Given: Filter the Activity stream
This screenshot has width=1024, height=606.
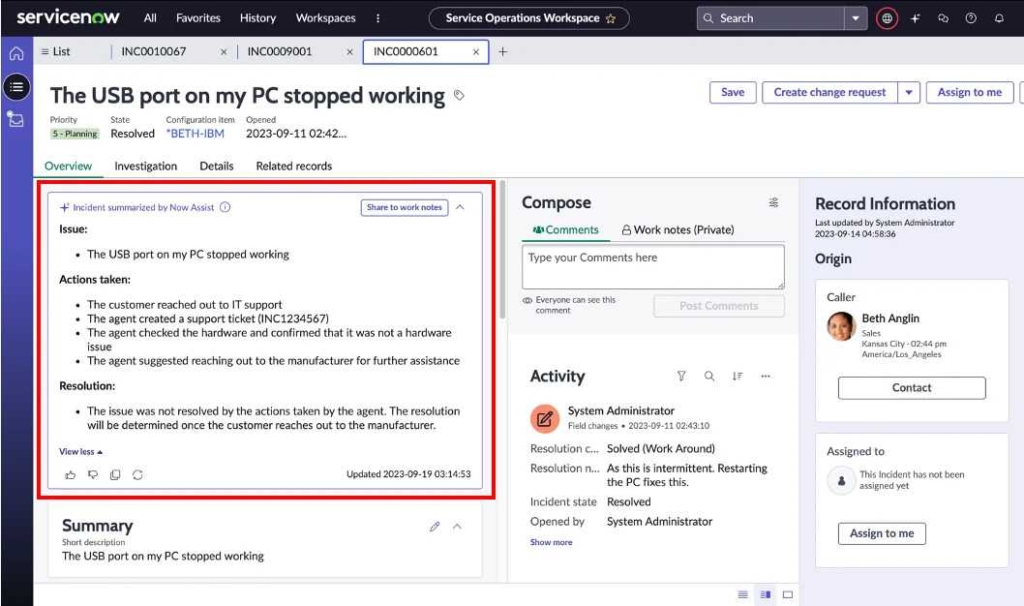Looking at the screenshot, I should point(681,377).
